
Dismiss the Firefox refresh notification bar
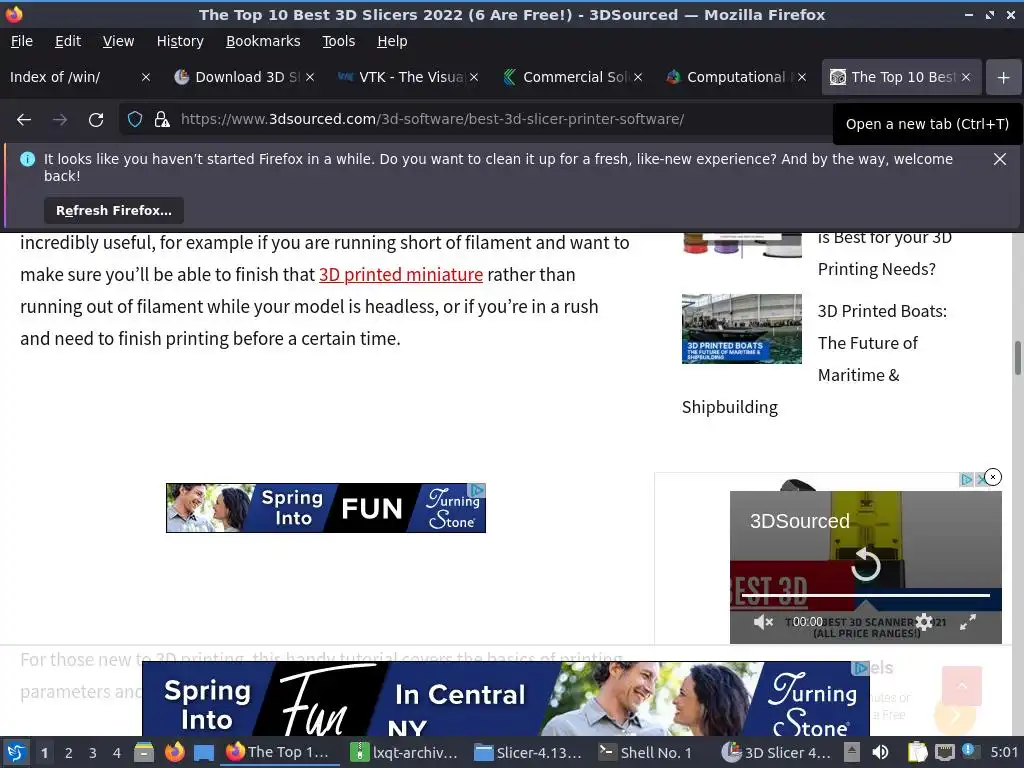click(x=999, y=159)
